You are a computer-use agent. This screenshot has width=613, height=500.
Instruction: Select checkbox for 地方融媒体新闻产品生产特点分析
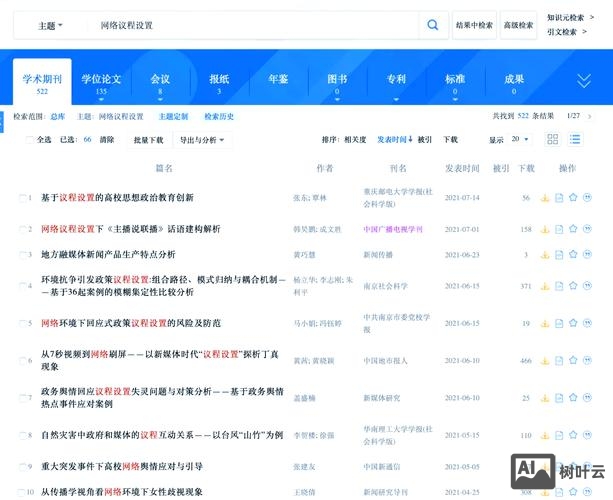[23, 255]
